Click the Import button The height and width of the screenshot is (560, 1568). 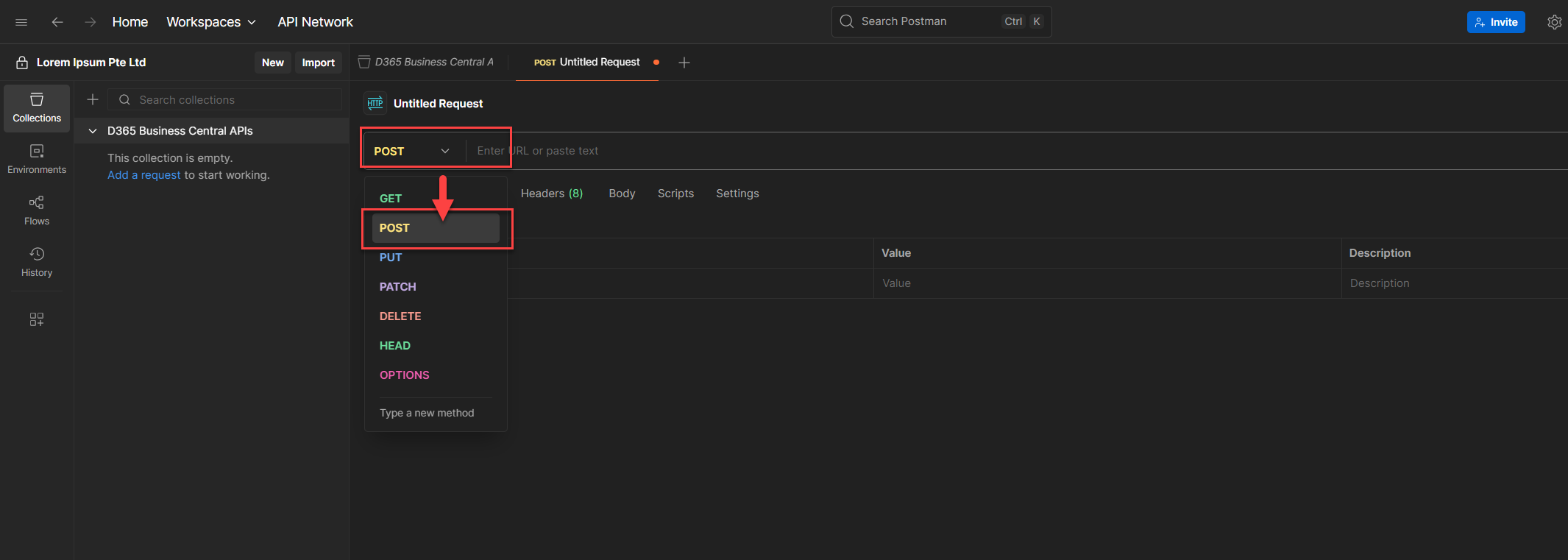click(319, 63)
